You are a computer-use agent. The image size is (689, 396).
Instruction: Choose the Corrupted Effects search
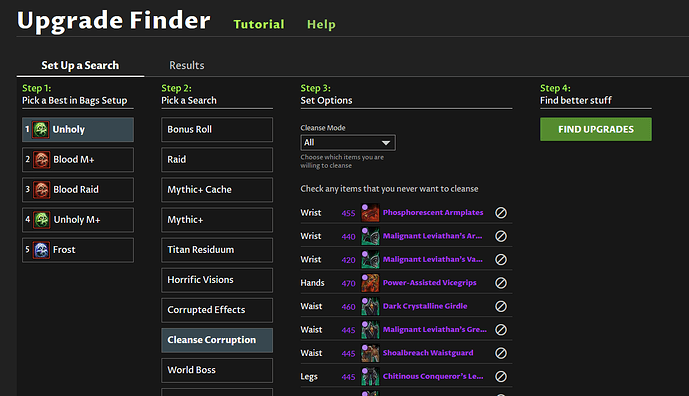(217, 310)
